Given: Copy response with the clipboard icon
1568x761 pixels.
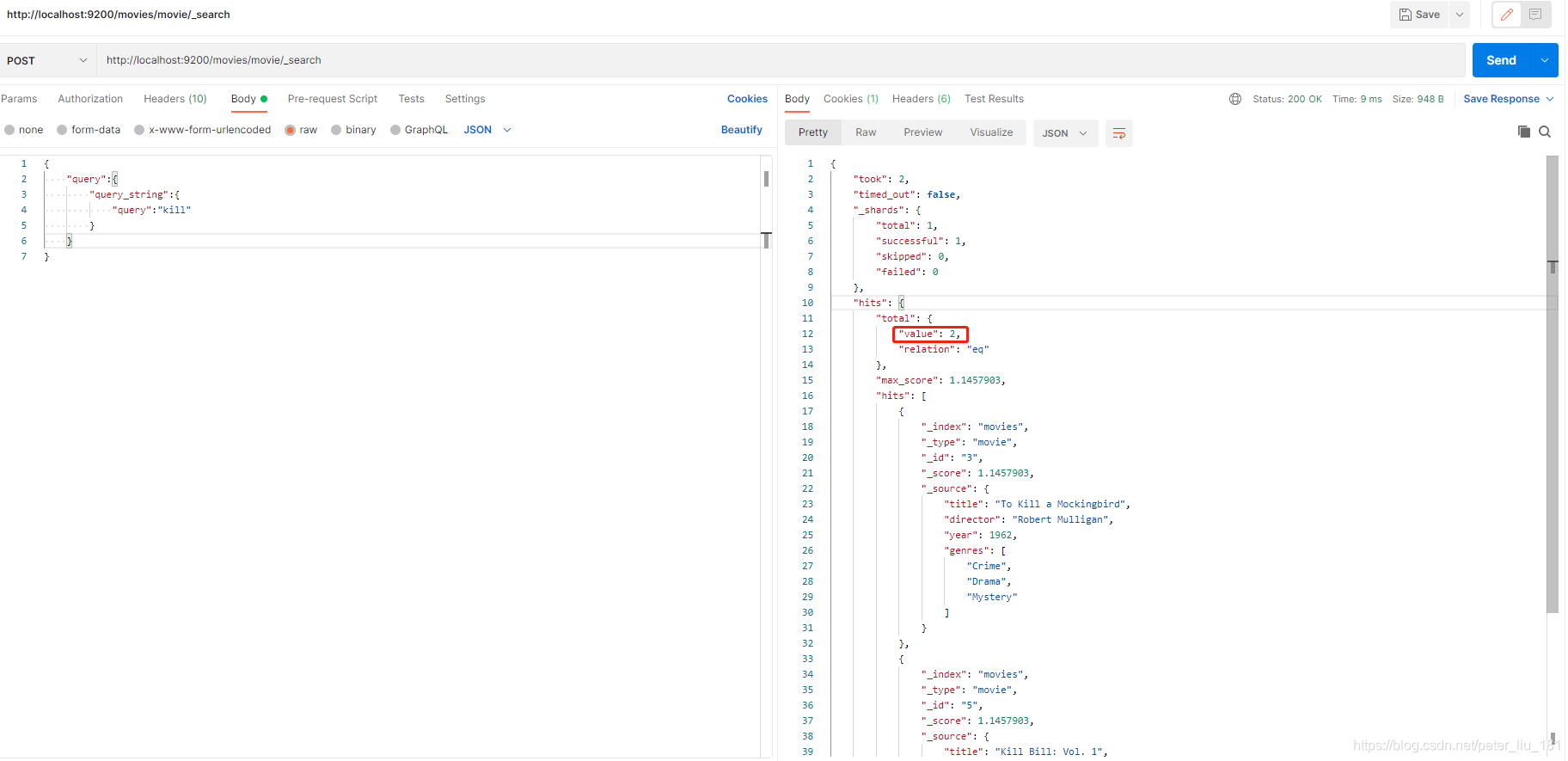Looking at the screenshot, I should click(1524, 132).
